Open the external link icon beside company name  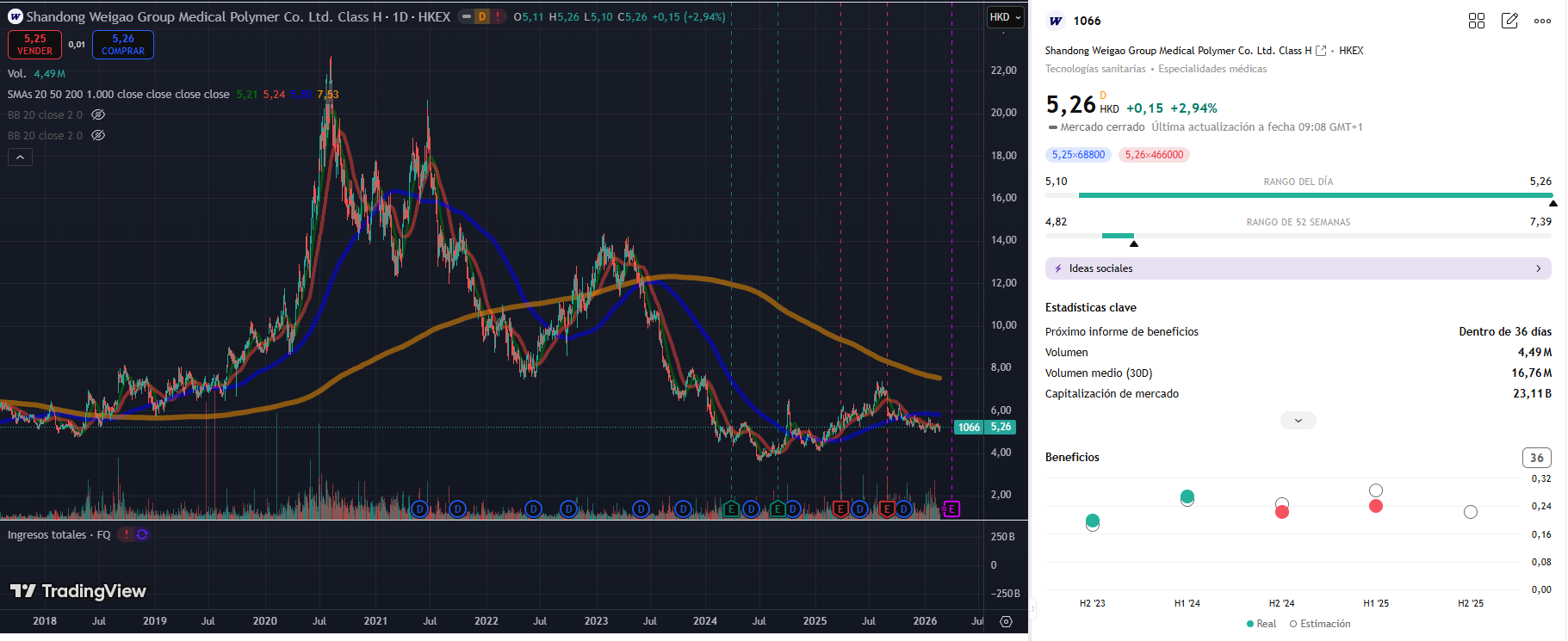[1321, 51]
